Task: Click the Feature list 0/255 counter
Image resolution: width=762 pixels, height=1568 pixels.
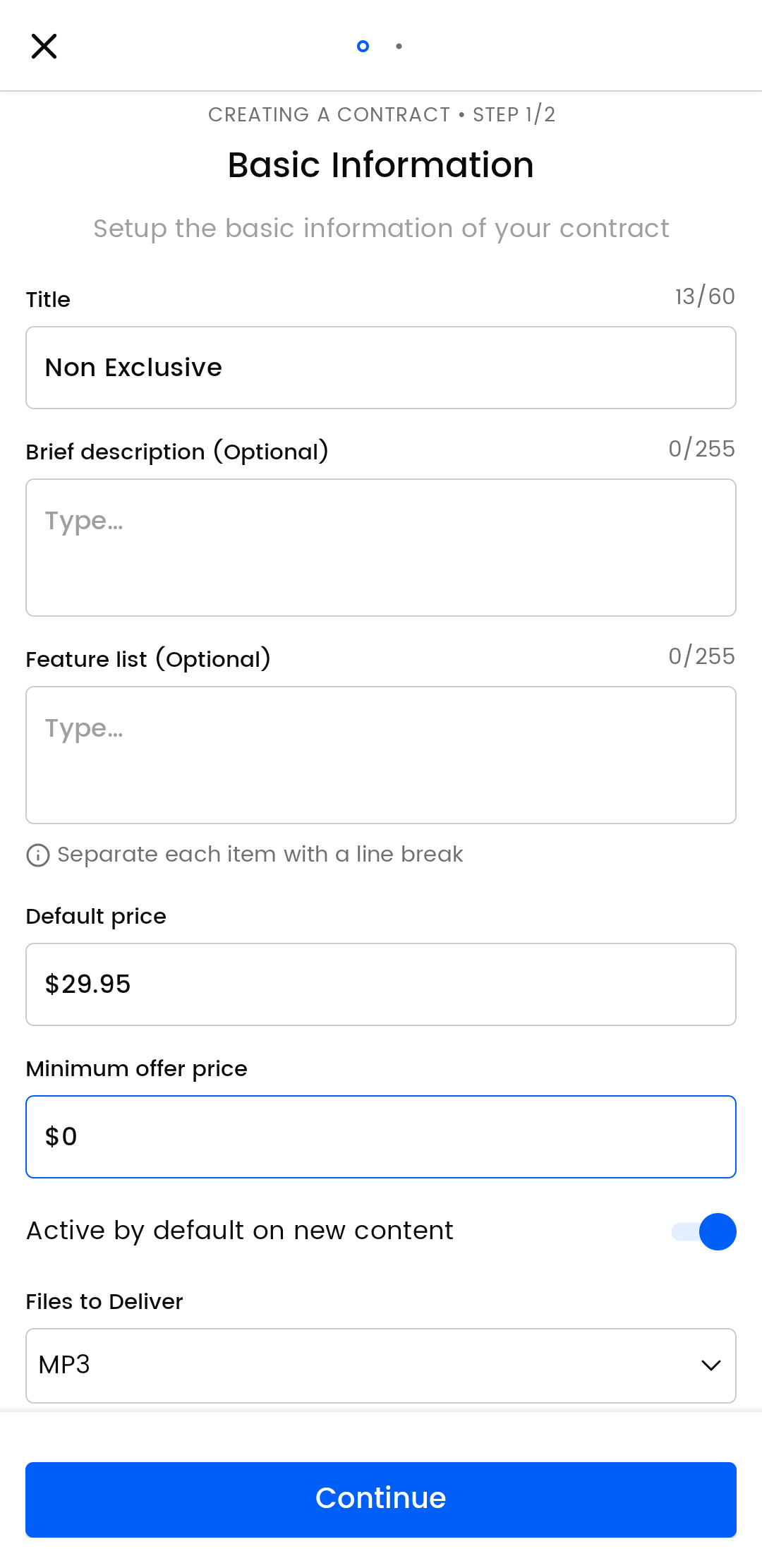Action: click(701, 656)
